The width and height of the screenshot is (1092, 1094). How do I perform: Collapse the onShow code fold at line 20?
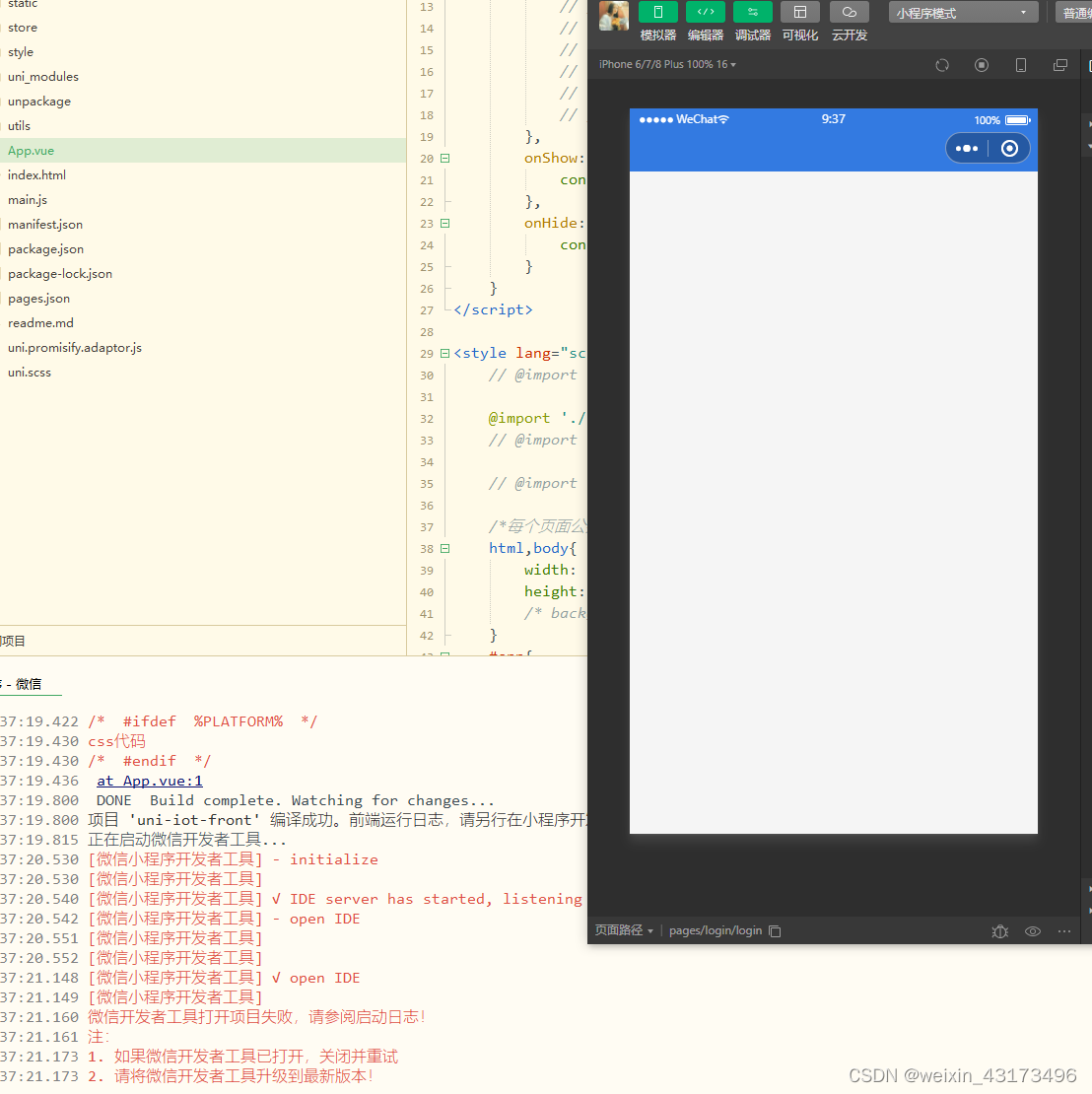[x=444, y=159]
